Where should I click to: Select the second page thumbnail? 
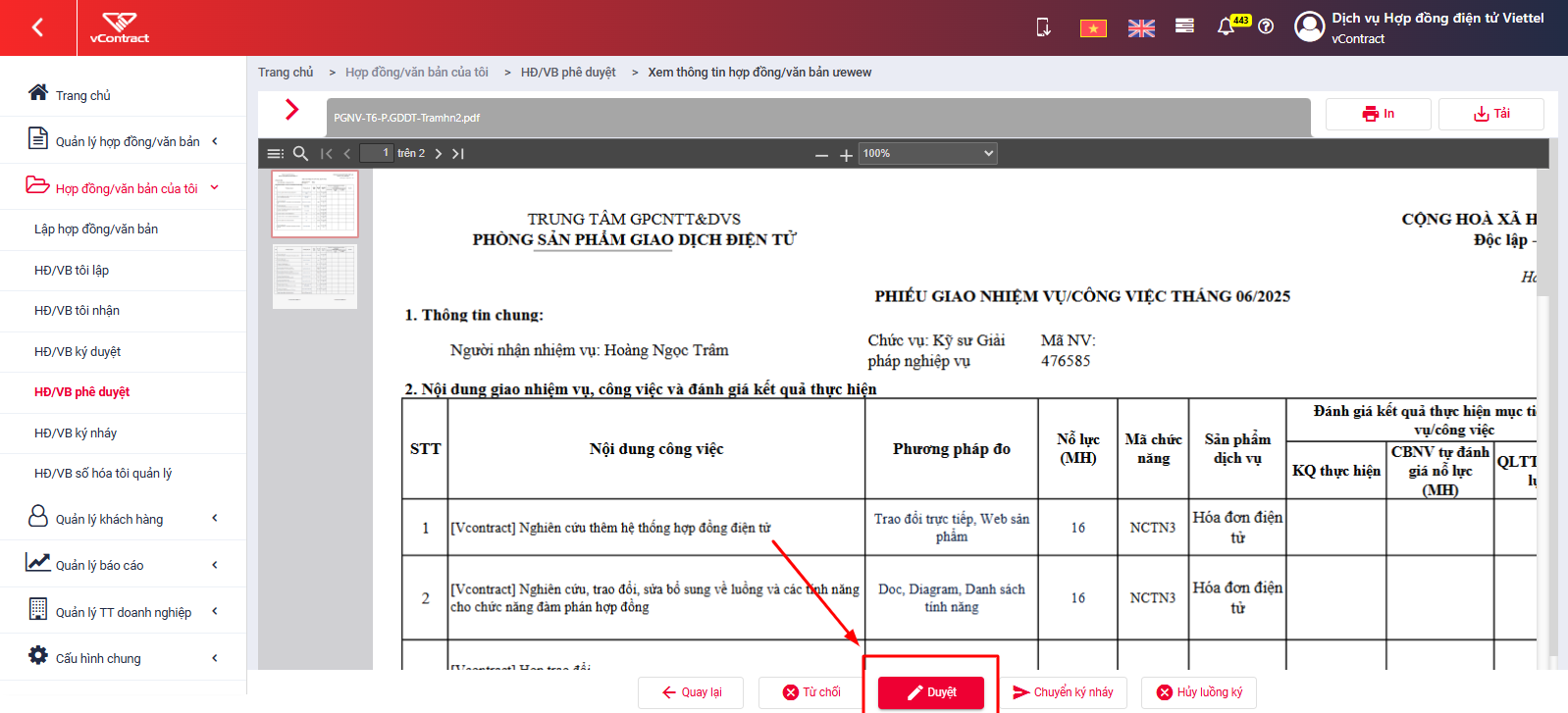point(315,277)
